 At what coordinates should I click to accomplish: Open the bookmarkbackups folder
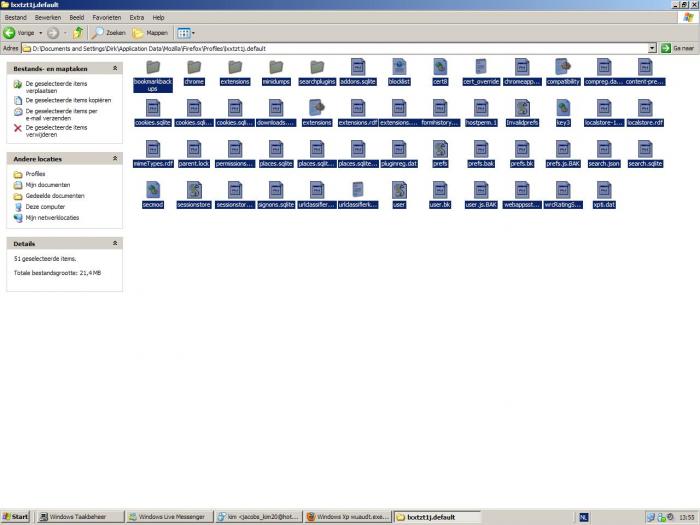click(x=152, y=67)
